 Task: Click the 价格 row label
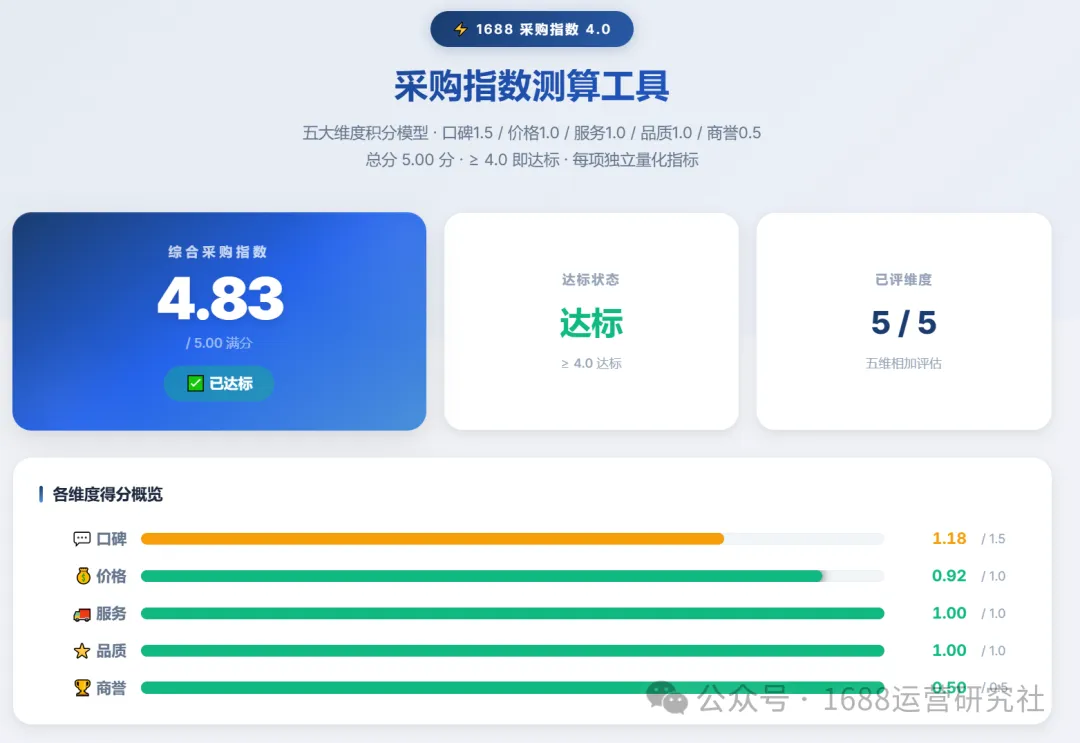112,576
